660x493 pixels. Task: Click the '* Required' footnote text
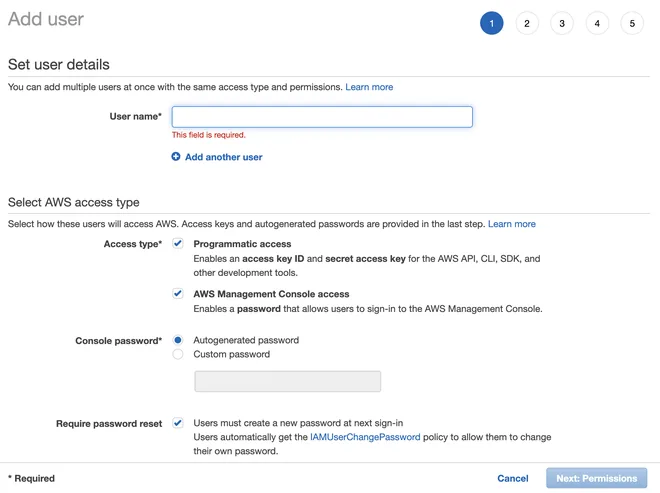pos(32,478)
